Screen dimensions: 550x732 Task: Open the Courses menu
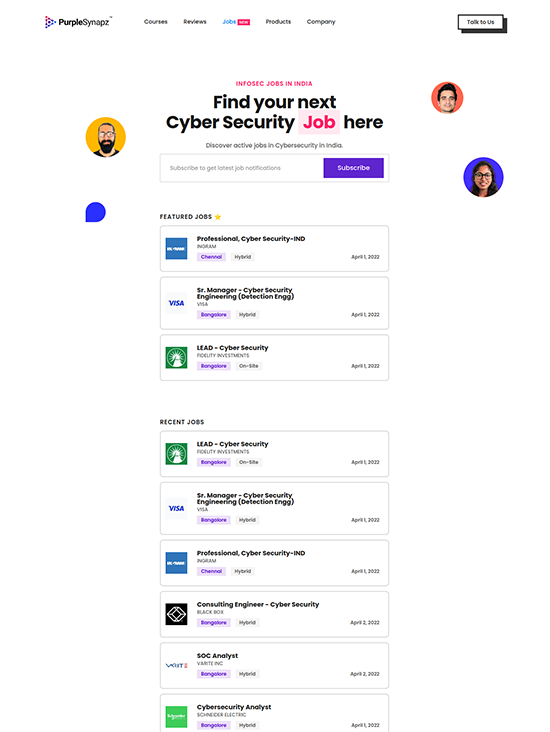point(155,22)
